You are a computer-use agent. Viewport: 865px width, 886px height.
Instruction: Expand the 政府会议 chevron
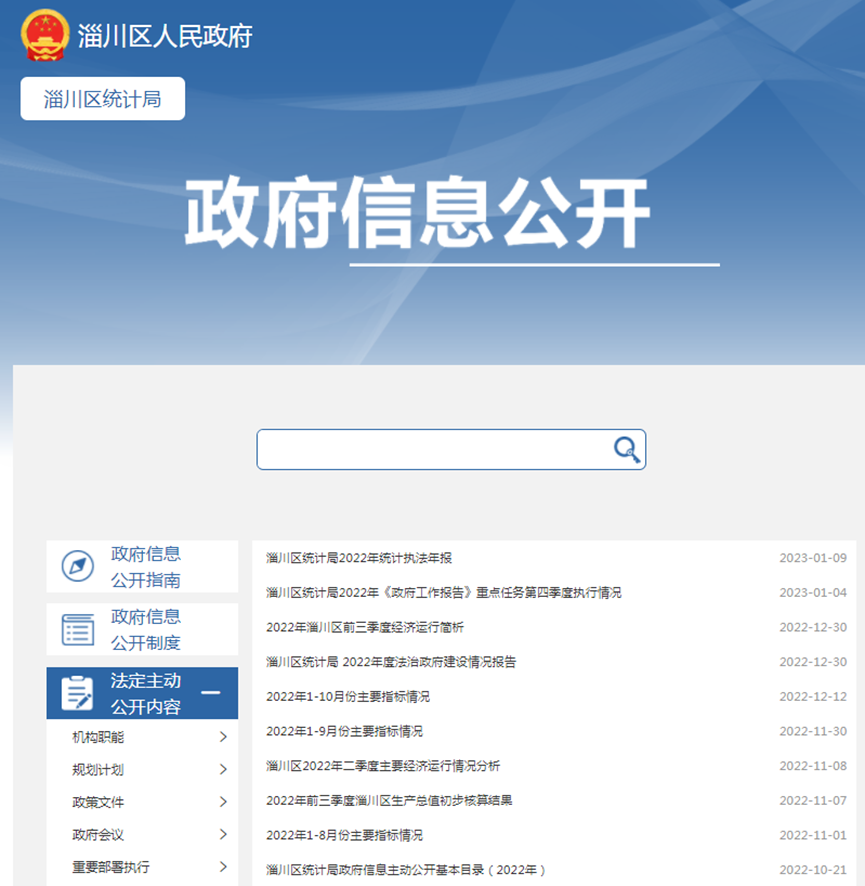223,835
